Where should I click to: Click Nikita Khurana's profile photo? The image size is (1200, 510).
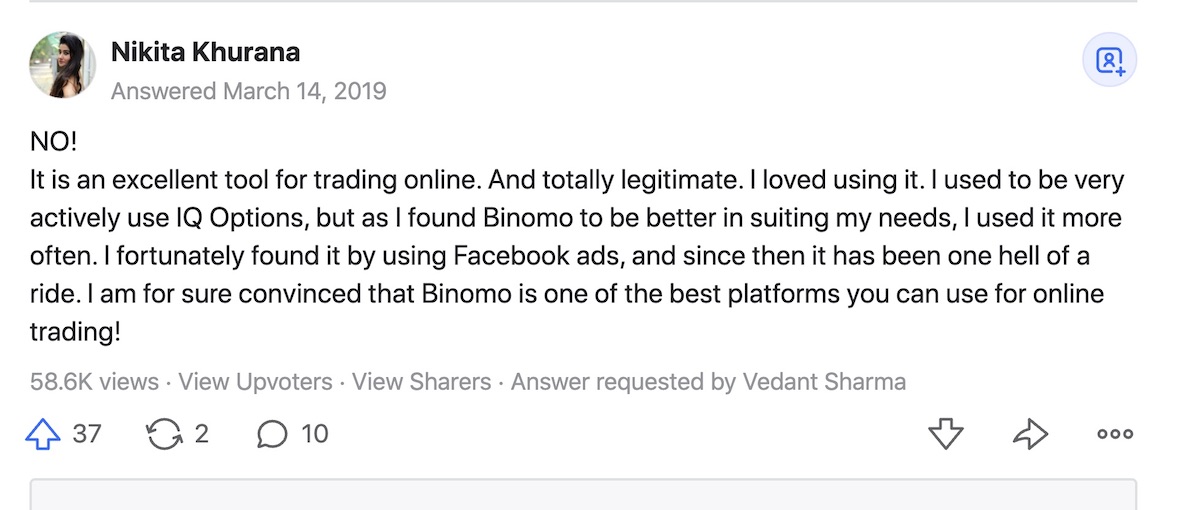[63, 64]
